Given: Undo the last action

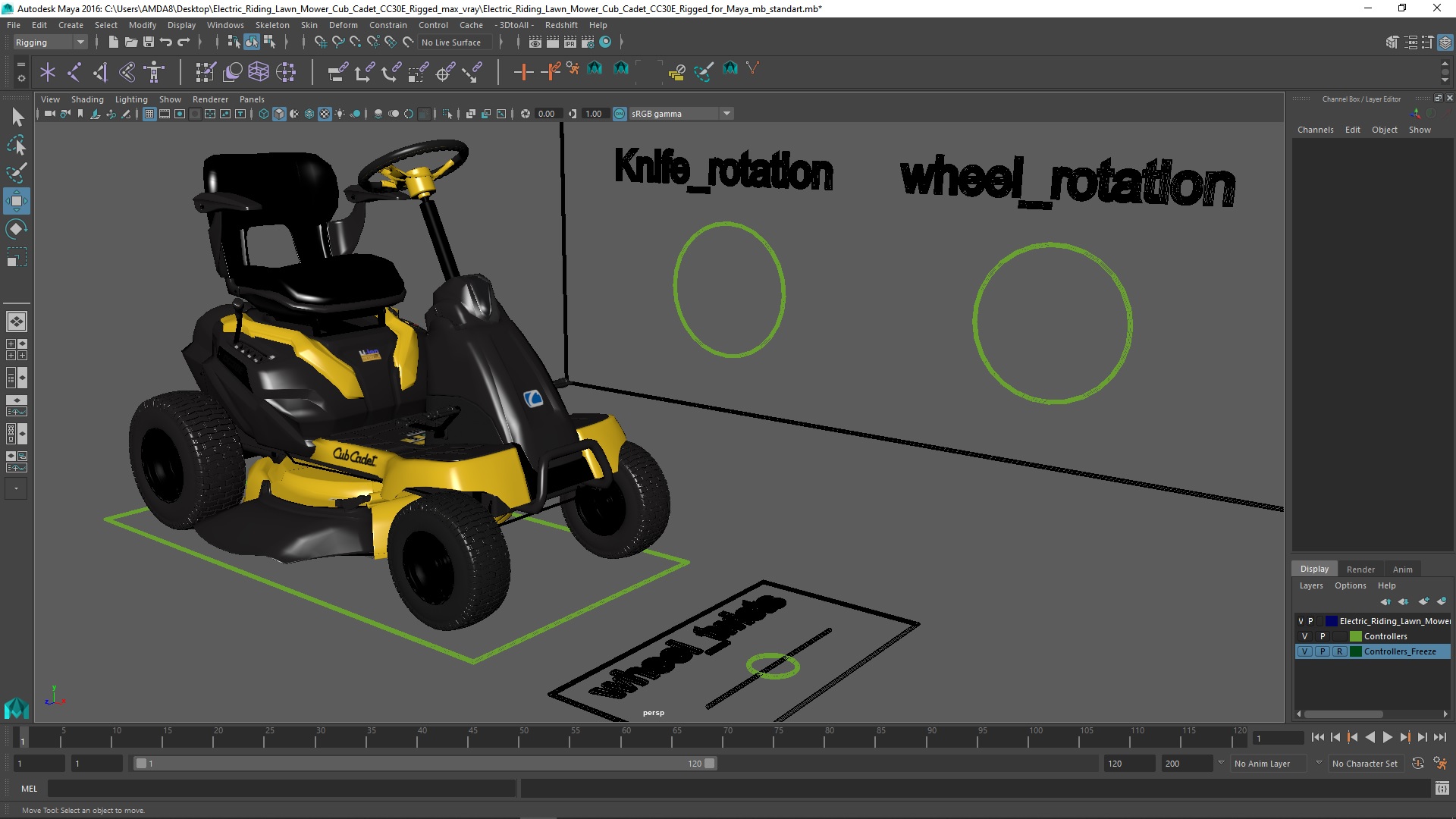Looking at the screenshot, I should (x=166, y=42).
